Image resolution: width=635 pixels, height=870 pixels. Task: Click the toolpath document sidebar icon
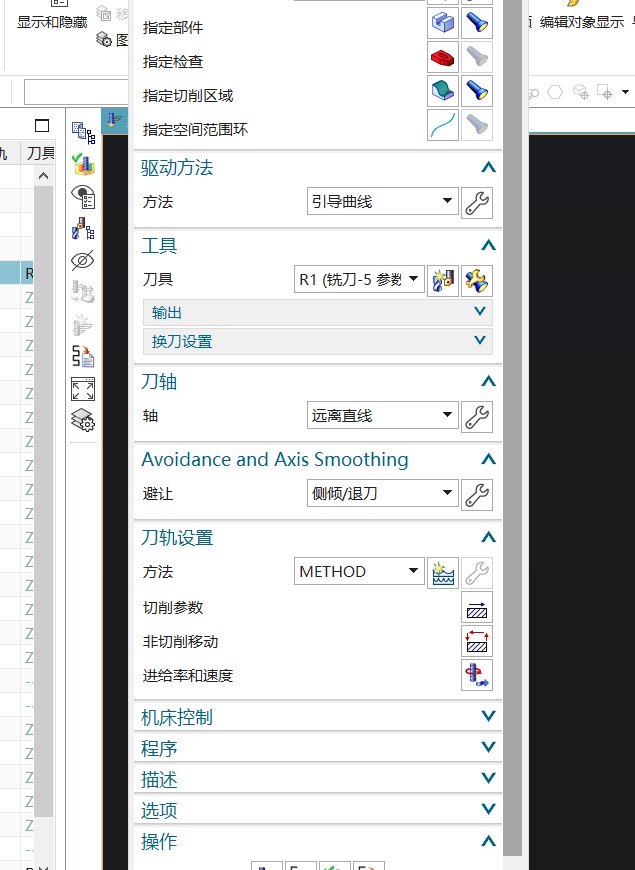(x=83, y=356)
